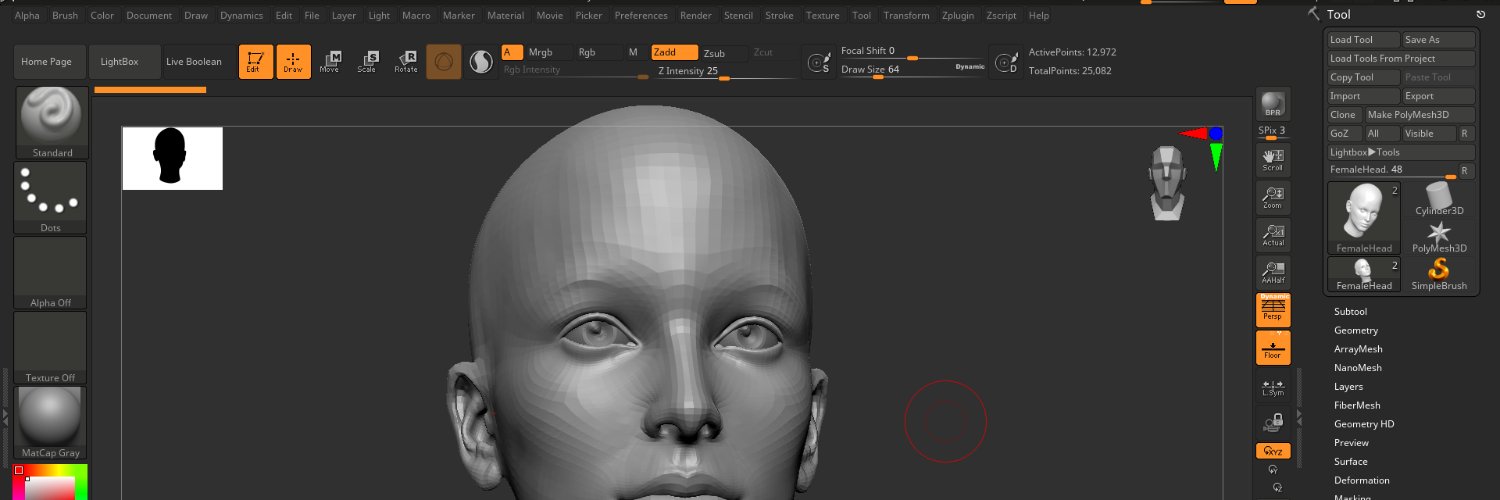Click the Zoom canvas icon
The image size is (1500, 500).
pyautogui.click(x=1273, y=198)
